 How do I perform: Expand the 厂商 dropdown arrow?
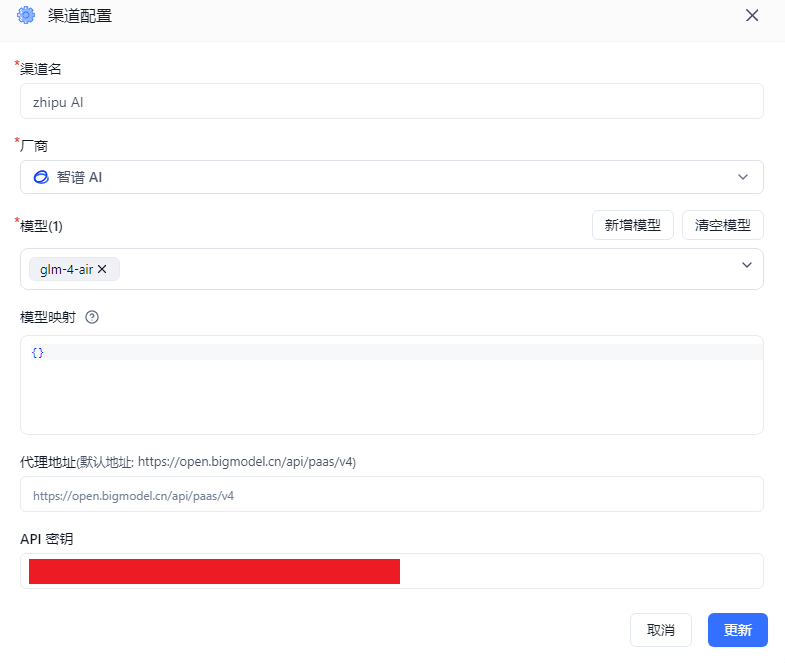pyautogui.click(x=743, y=177)
